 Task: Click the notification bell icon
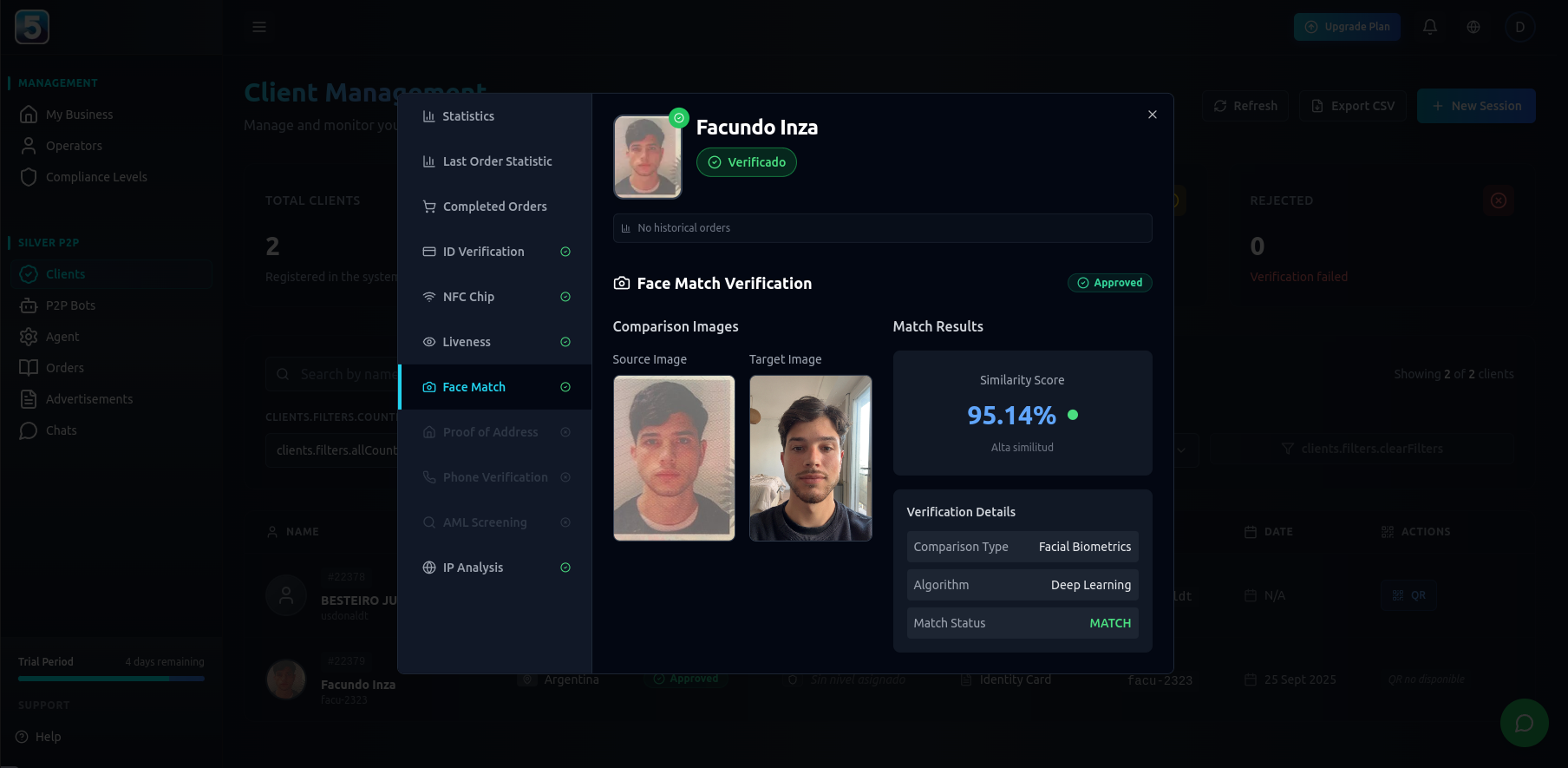[x=1430, y=27]
